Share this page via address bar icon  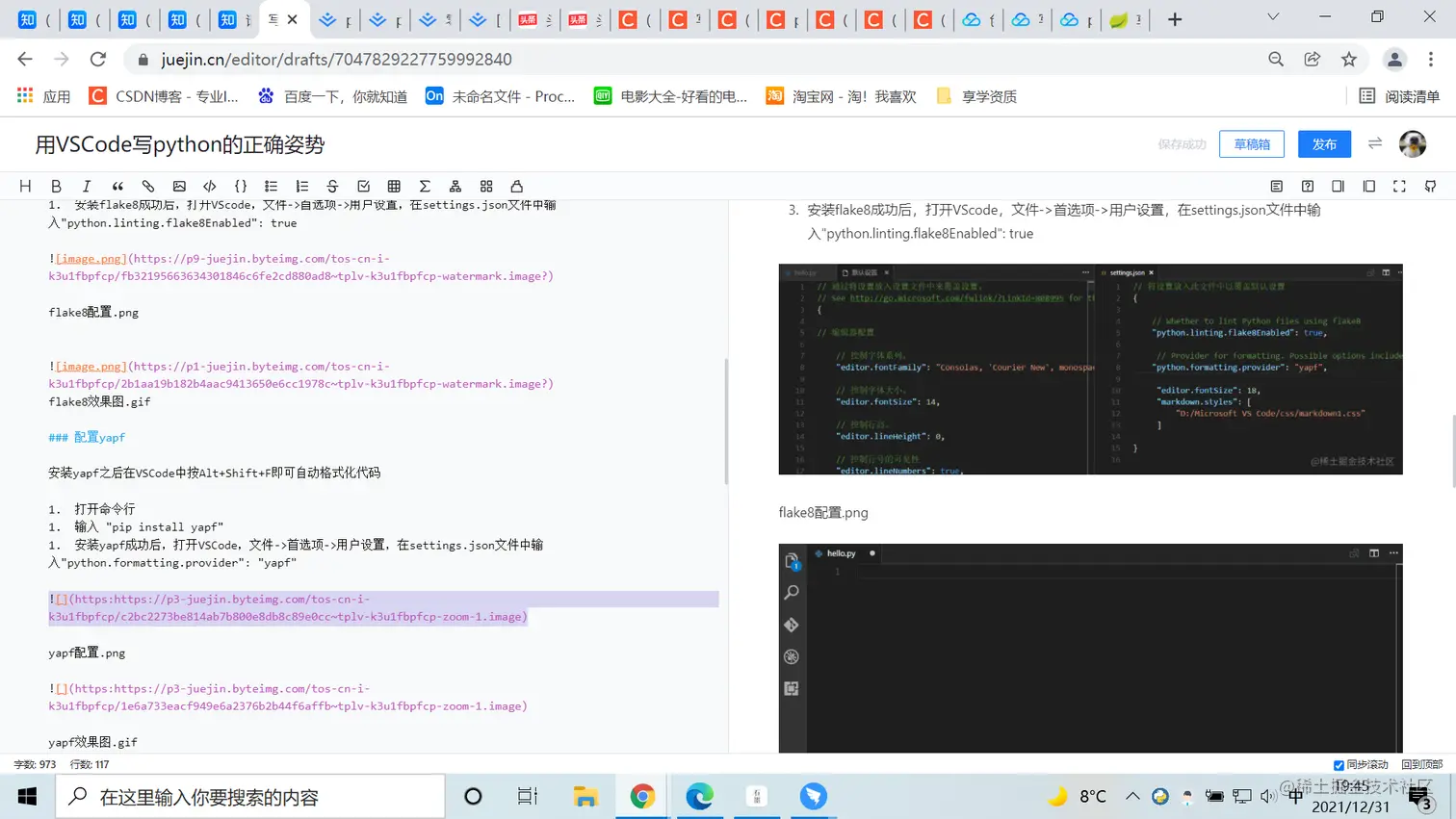[x=1313, y=60]
